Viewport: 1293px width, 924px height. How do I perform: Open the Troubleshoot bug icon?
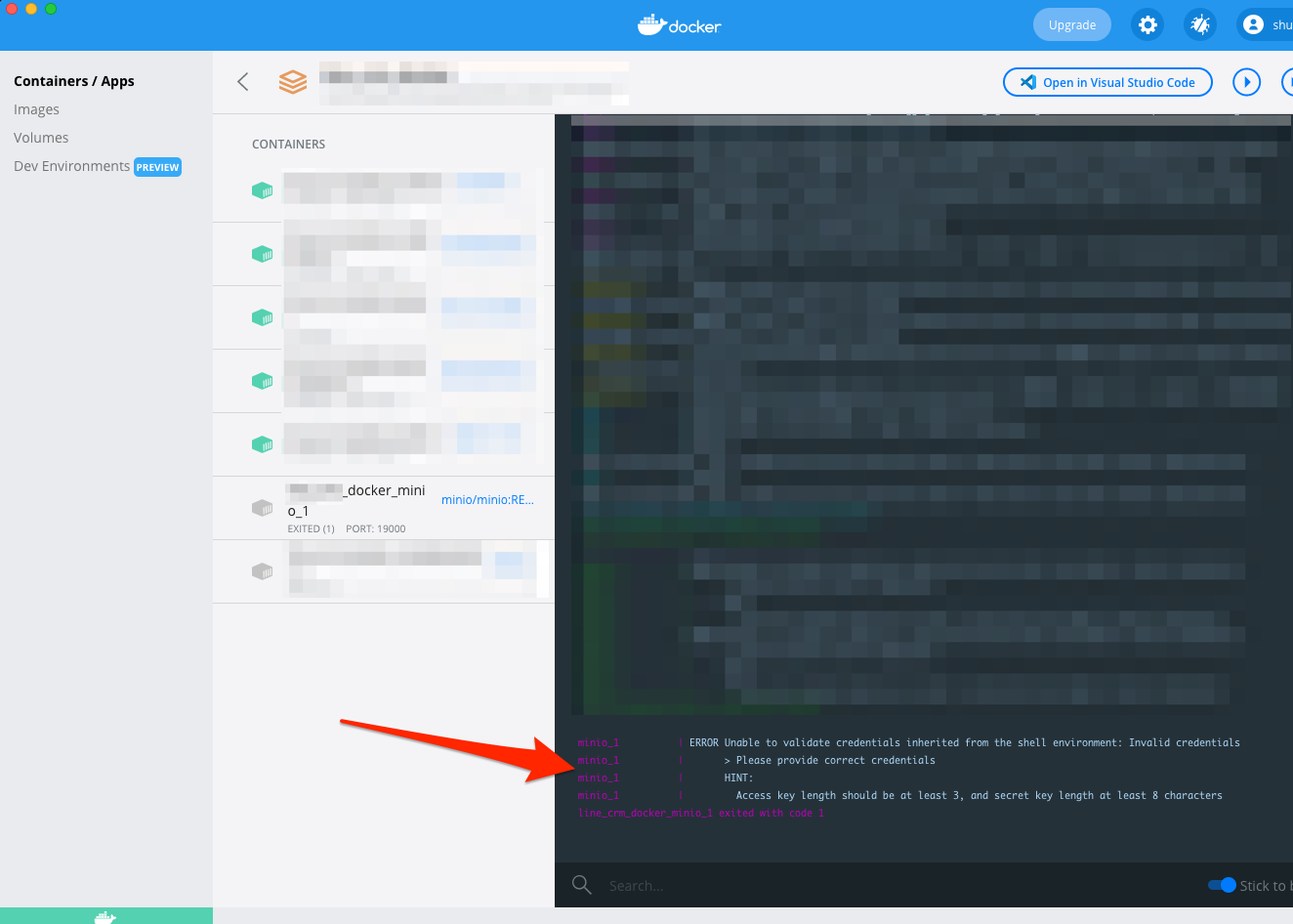coord(1199,24)
